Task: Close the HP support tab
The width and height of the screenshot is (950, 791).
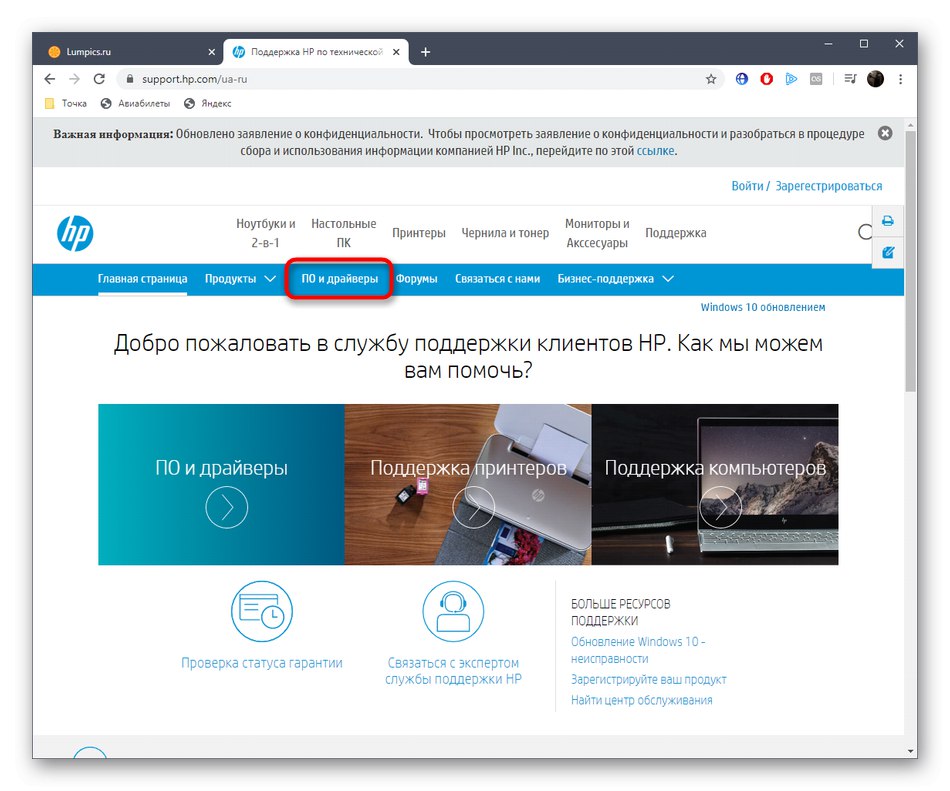Action: click(x=396, y=52)
